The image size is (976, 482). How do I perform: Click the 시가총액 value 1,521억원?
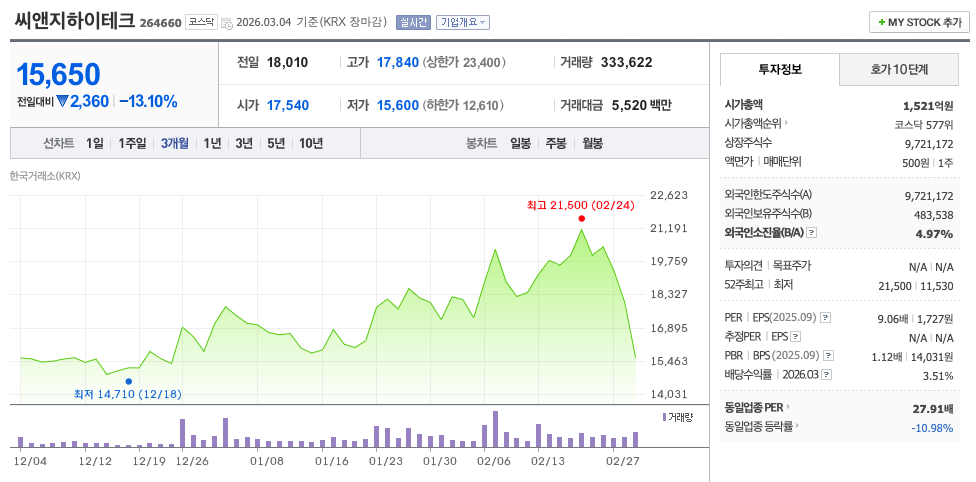(x=928, y=105)
